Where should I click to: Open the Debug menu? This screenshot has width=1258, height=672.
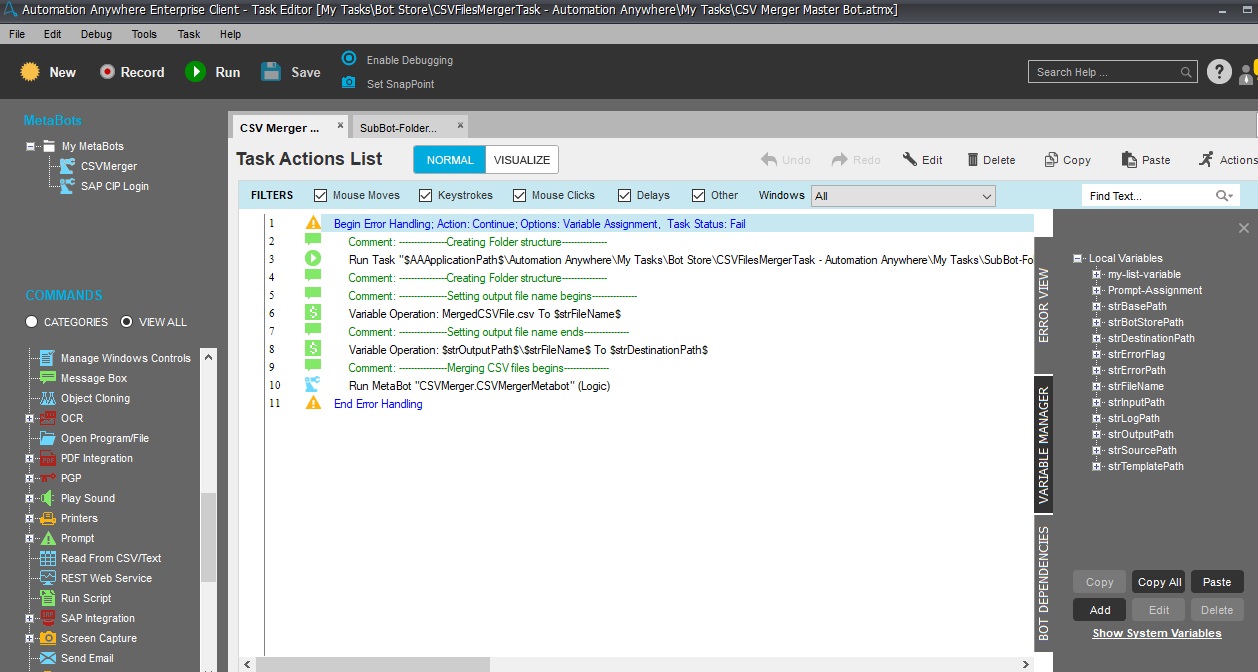[96, 34]
